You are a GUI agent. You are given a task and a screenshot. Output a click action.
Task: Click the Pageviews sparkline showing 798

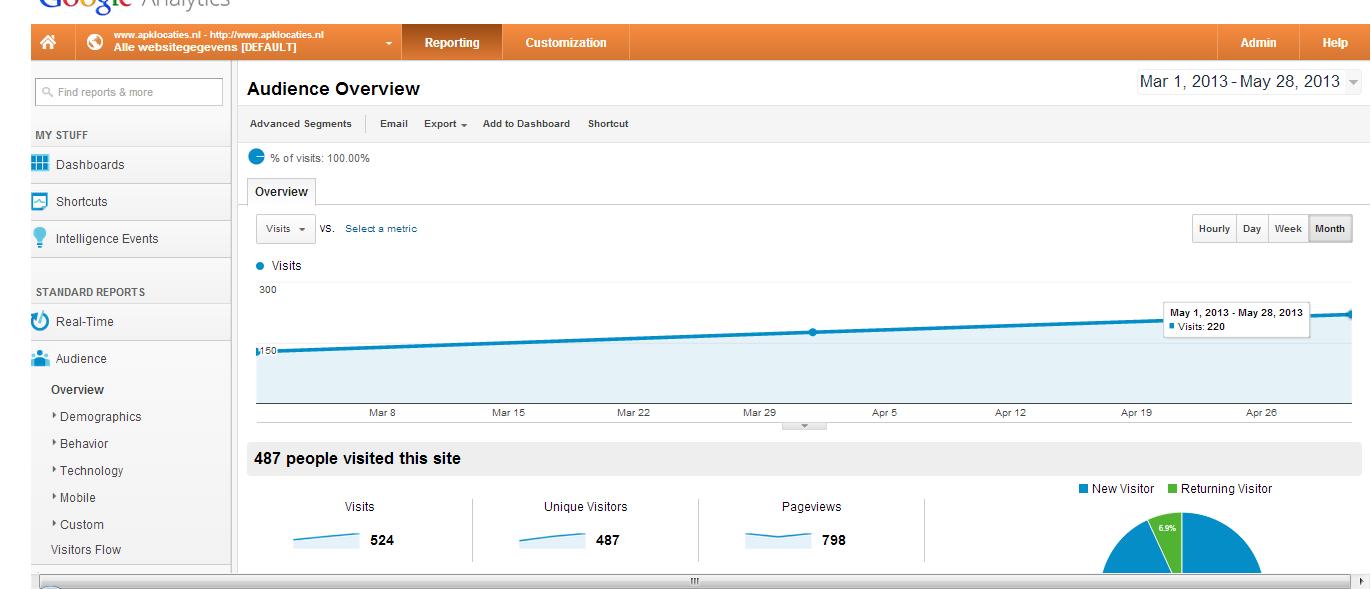point(778,540)
